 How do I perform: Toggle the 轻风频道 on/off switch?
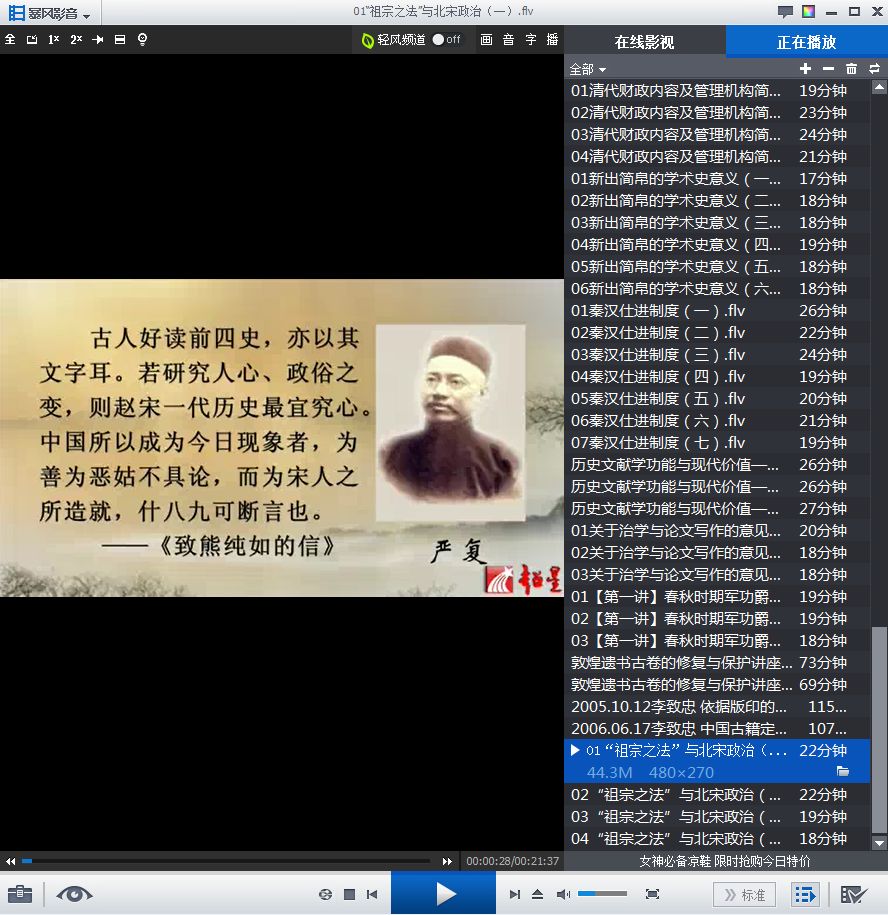click(446, 40)
